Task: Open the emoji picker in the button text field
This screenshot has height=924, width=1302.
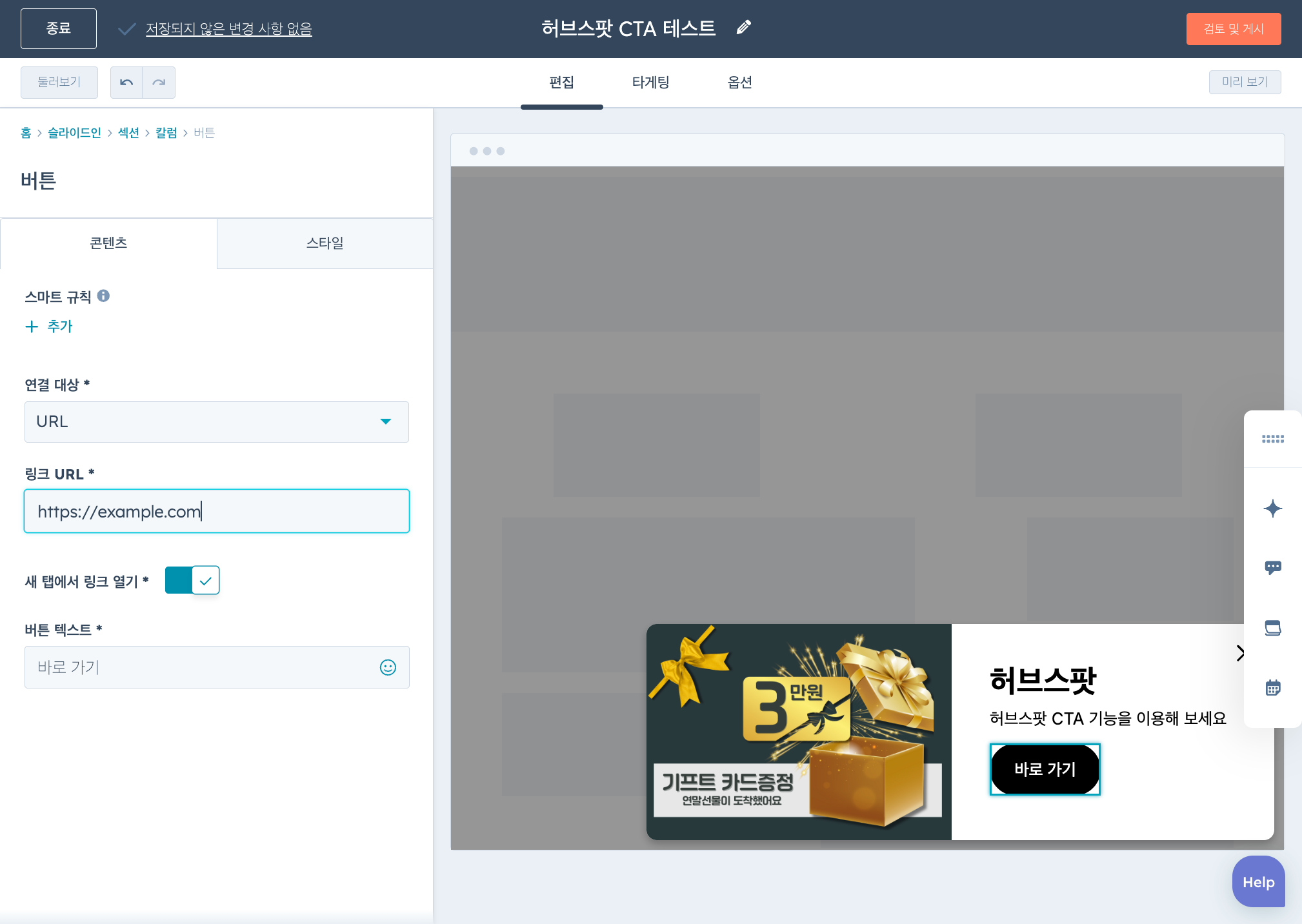Action: coord(388,667)
